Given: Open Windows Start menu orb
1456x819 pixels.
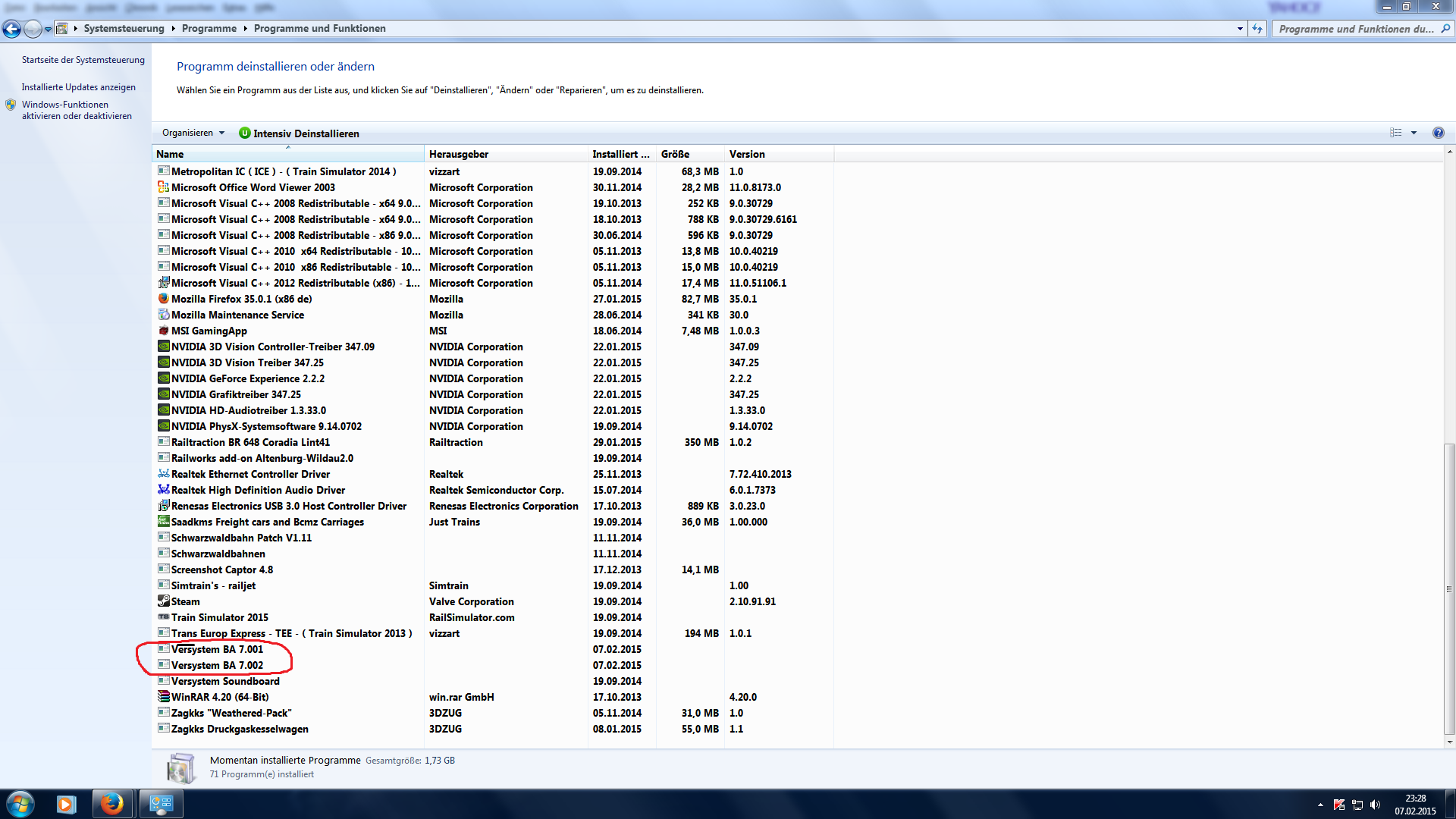Looking at the screenshot, I should [x=20, y=804].
